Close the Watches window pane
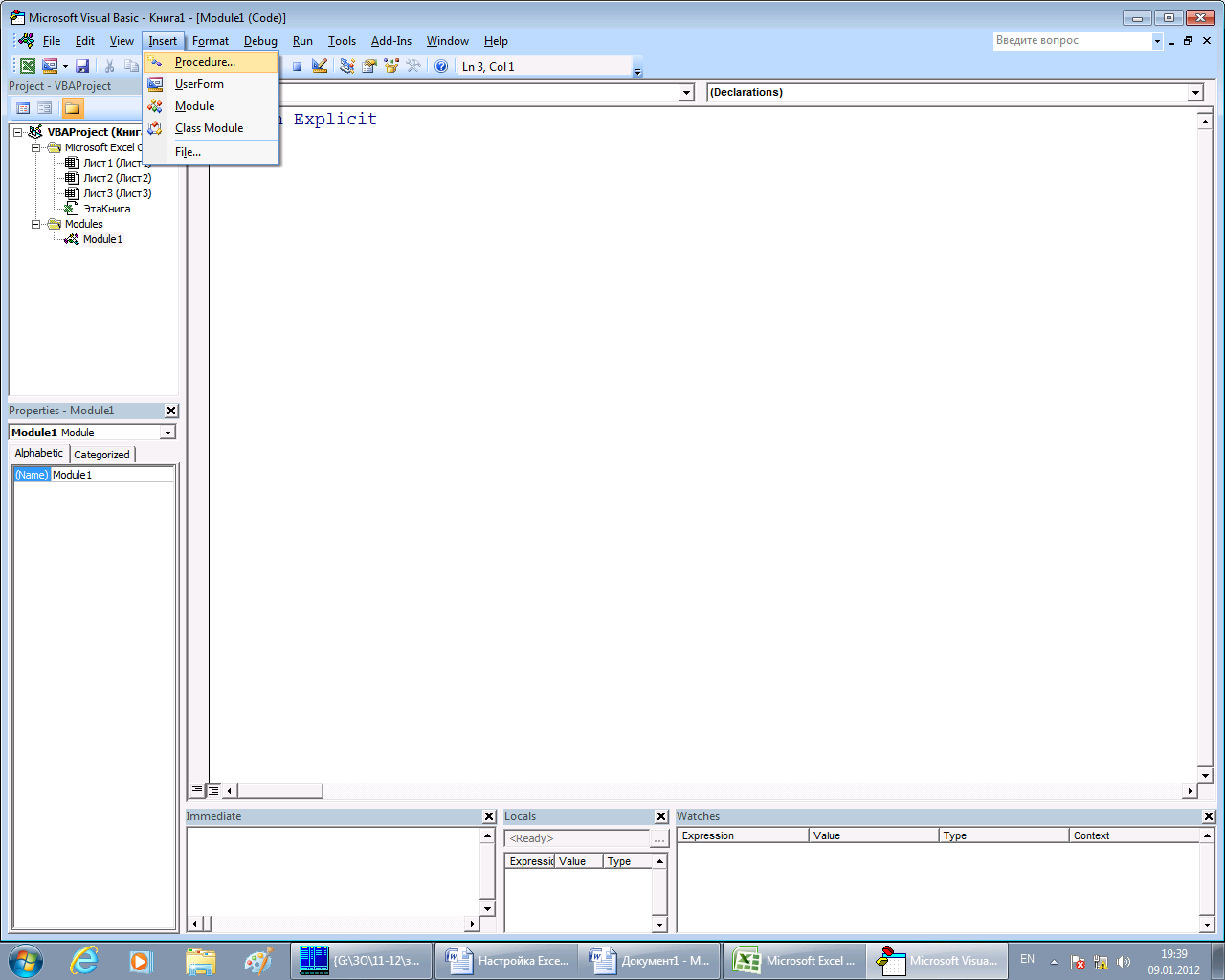 pyautogui.click(x=1209, y=816)
